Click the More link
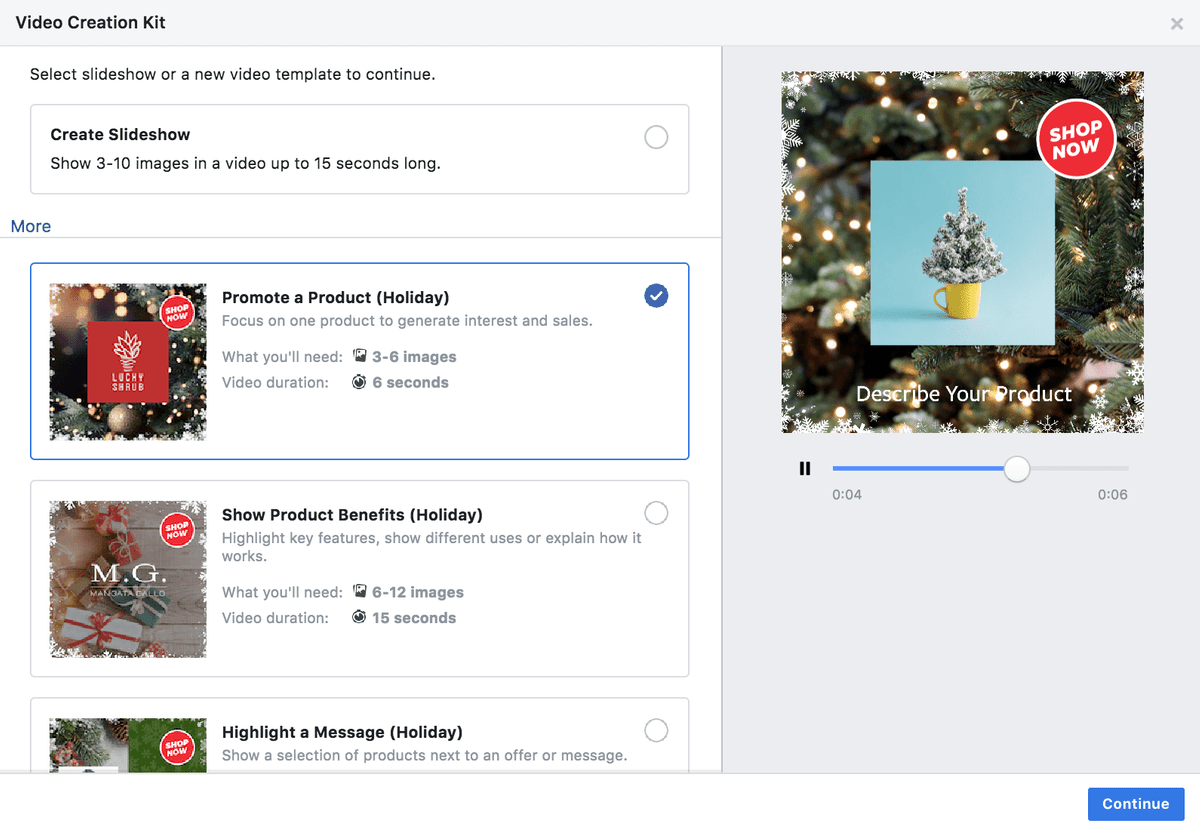The width and height of the screenshot is (1200, 835). click(x=31, y=226)
